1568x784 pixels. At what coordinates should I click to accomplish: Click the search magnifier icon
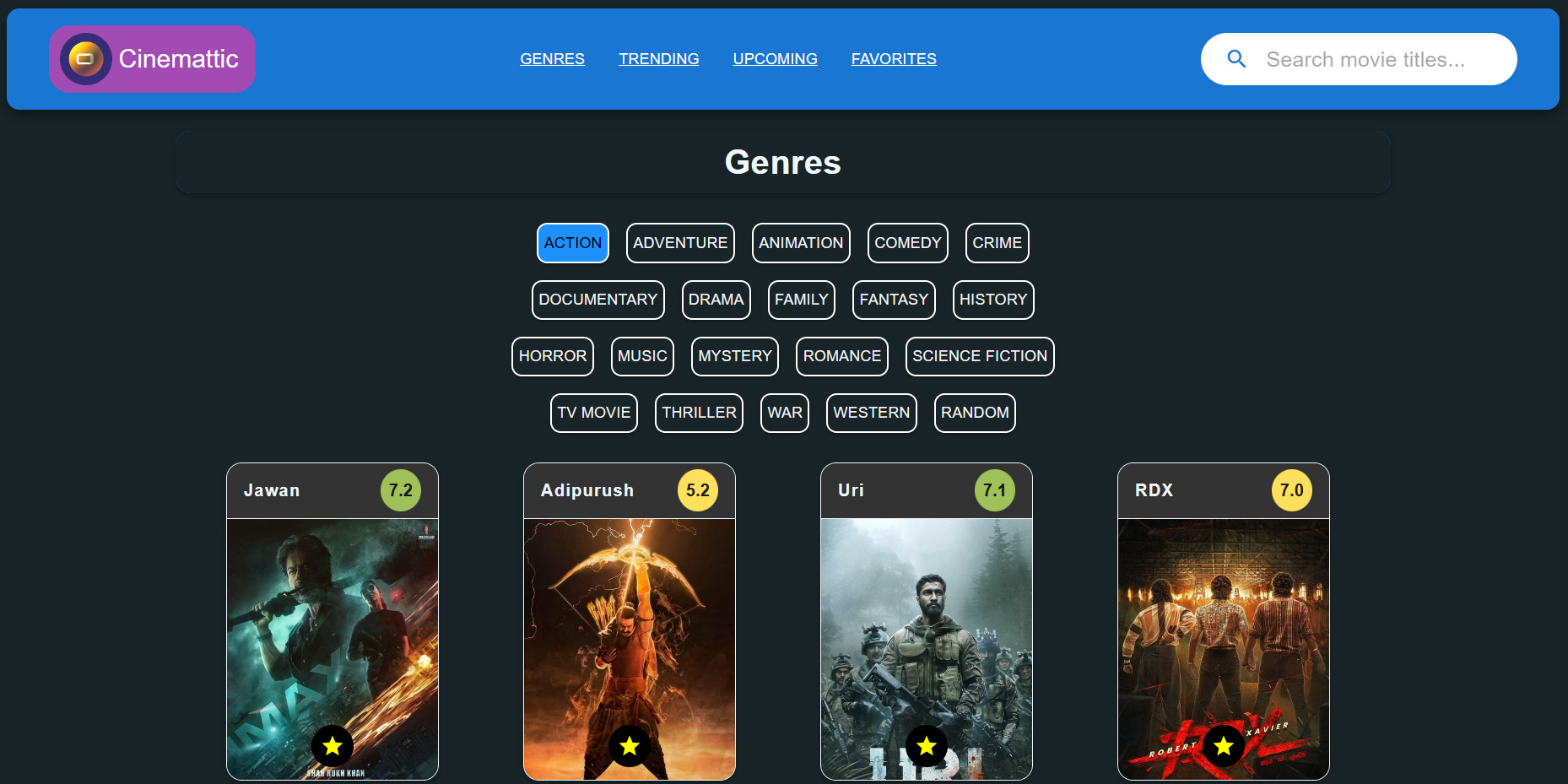(1236, 59)
